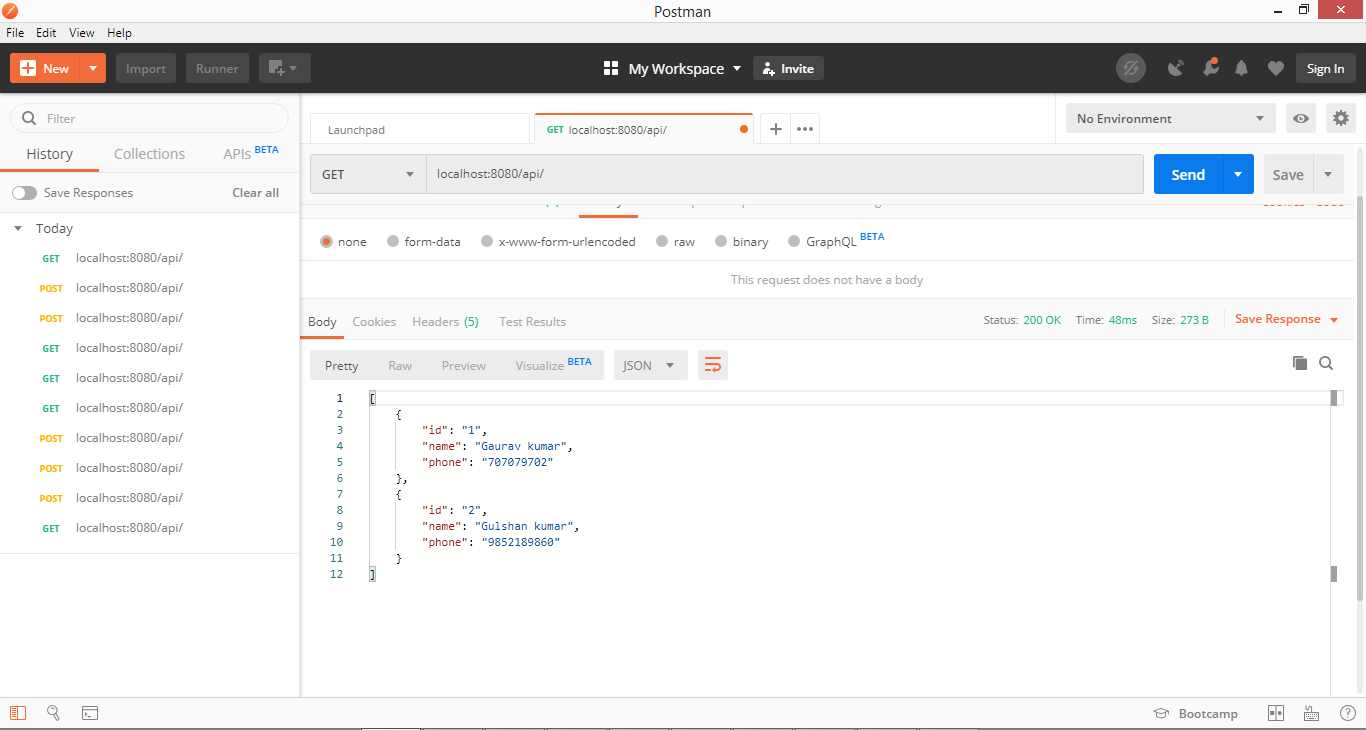Select the GraphQL body radio button
The image size is (1366, 730).
point(795,241)
